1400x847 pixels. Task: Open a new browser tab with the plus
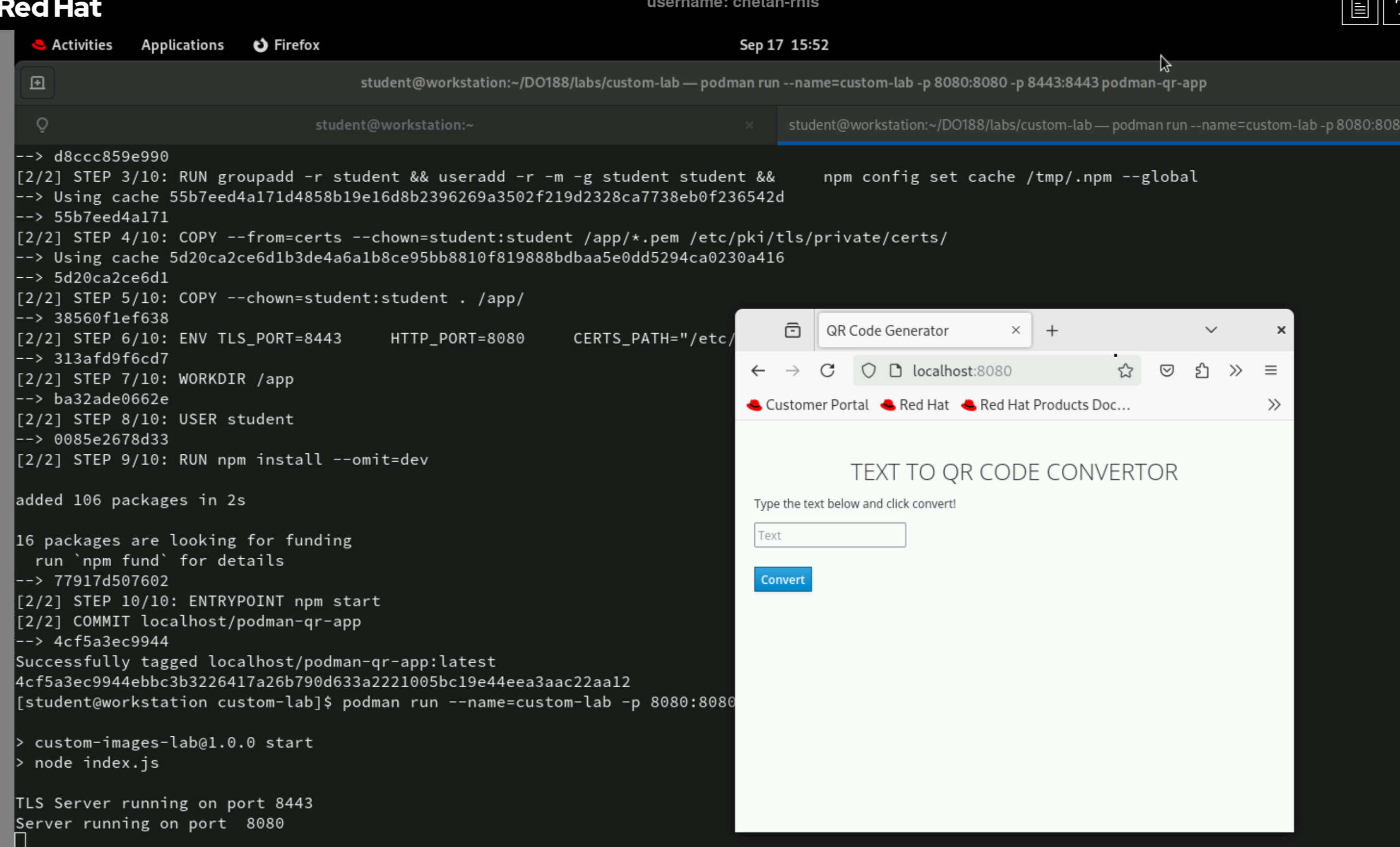[1052, 330]
